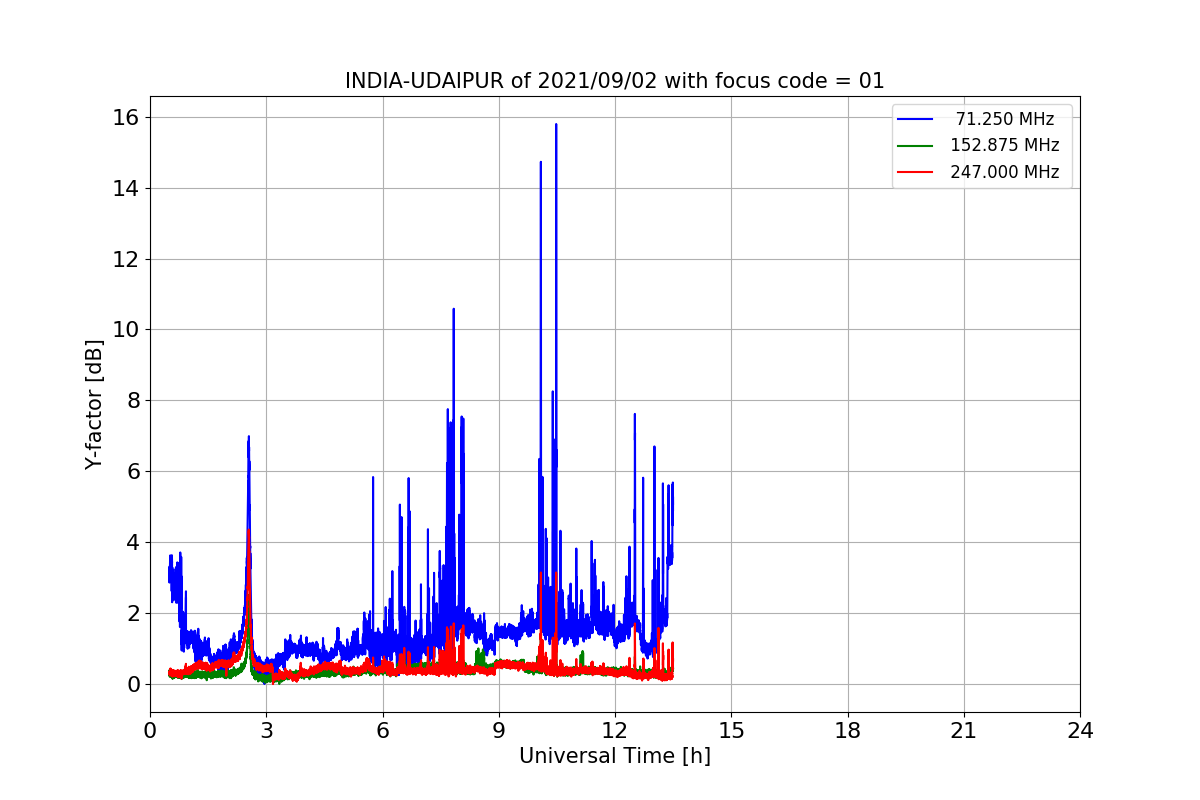Click the y-axis tick label 10
Screen dimensions: 1200x800
[x=126, y=330]
